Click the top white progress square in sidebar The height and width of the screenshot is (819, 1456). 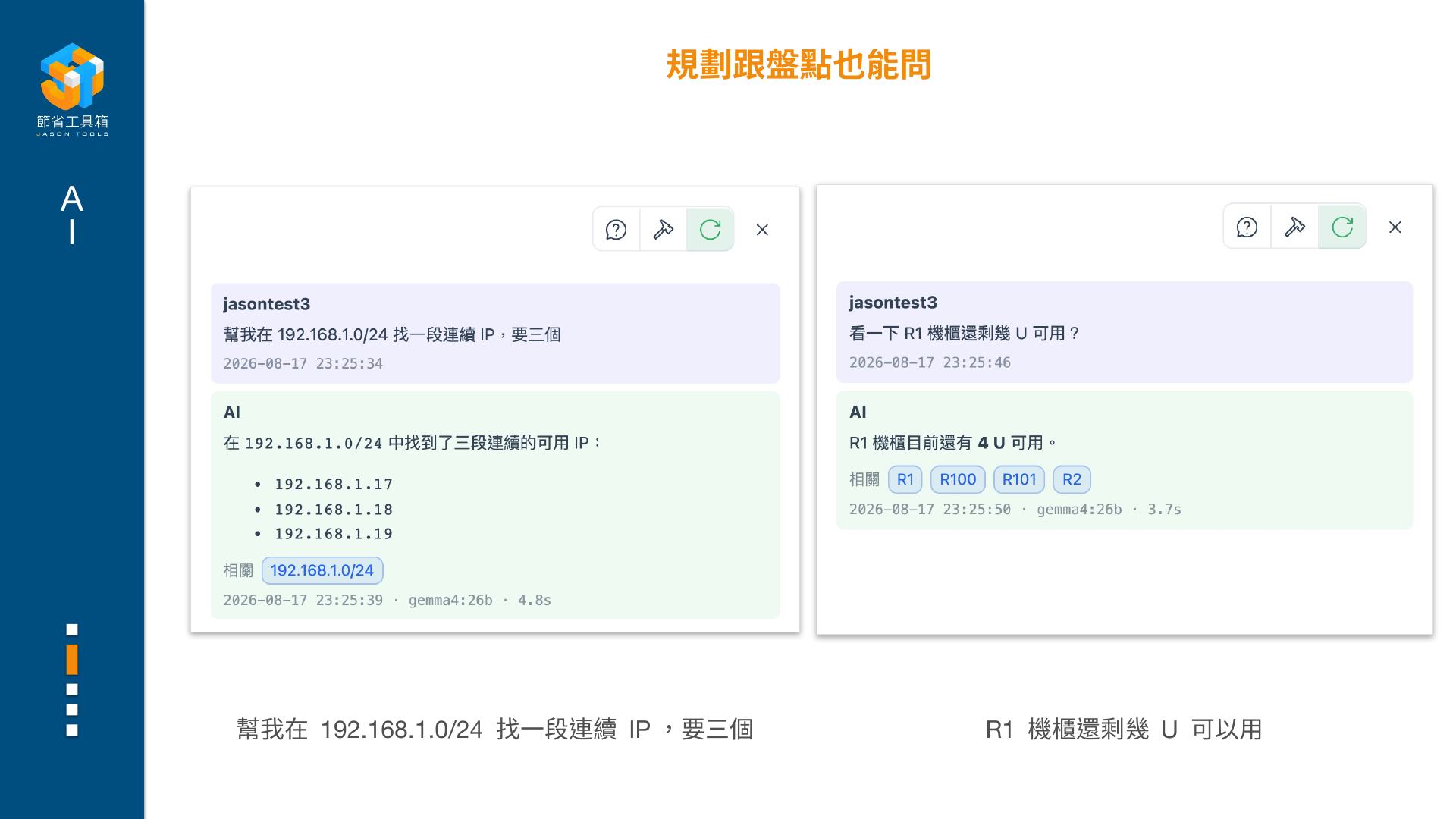point(72,629)
